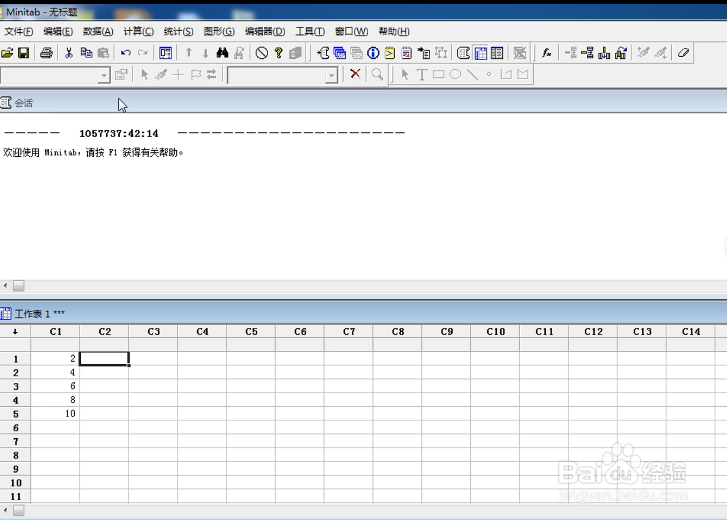Click the Insert Cells icon after fx
This screenshot has width=727, height=520.
click(571, 53)
